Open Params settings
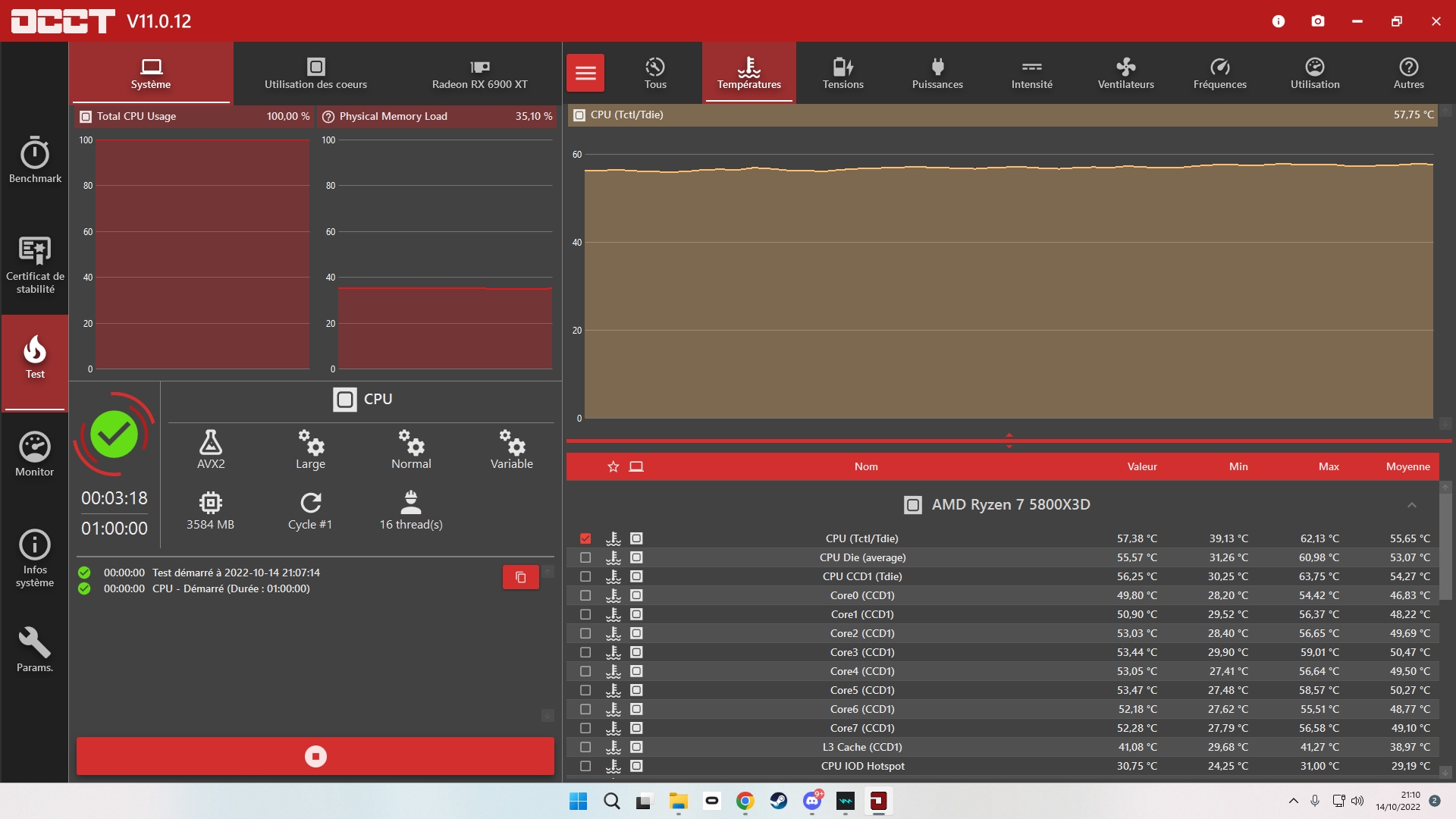 pyautogui.click(x=35, y=650)
